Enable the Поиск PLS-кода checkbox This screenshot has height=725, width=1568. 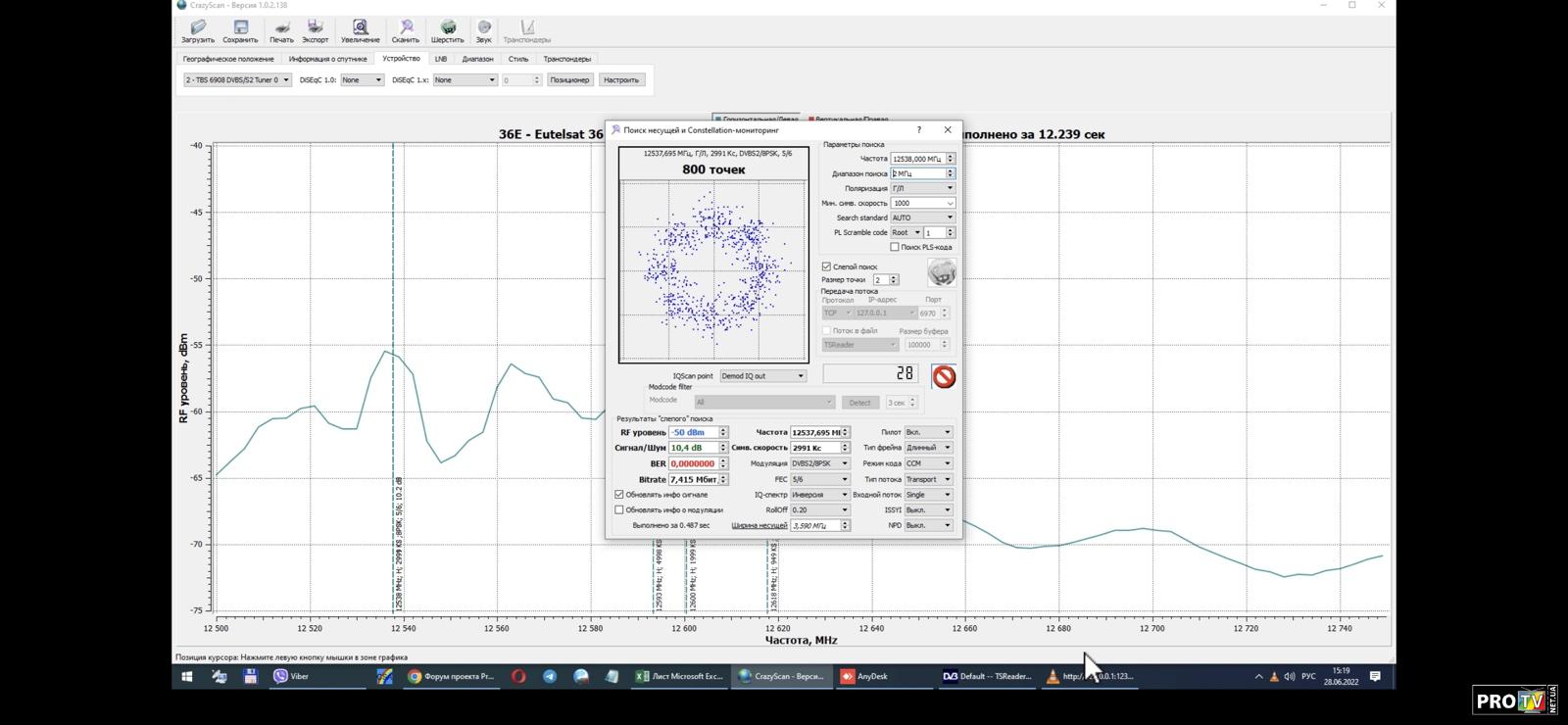click(x=895, y=247)
